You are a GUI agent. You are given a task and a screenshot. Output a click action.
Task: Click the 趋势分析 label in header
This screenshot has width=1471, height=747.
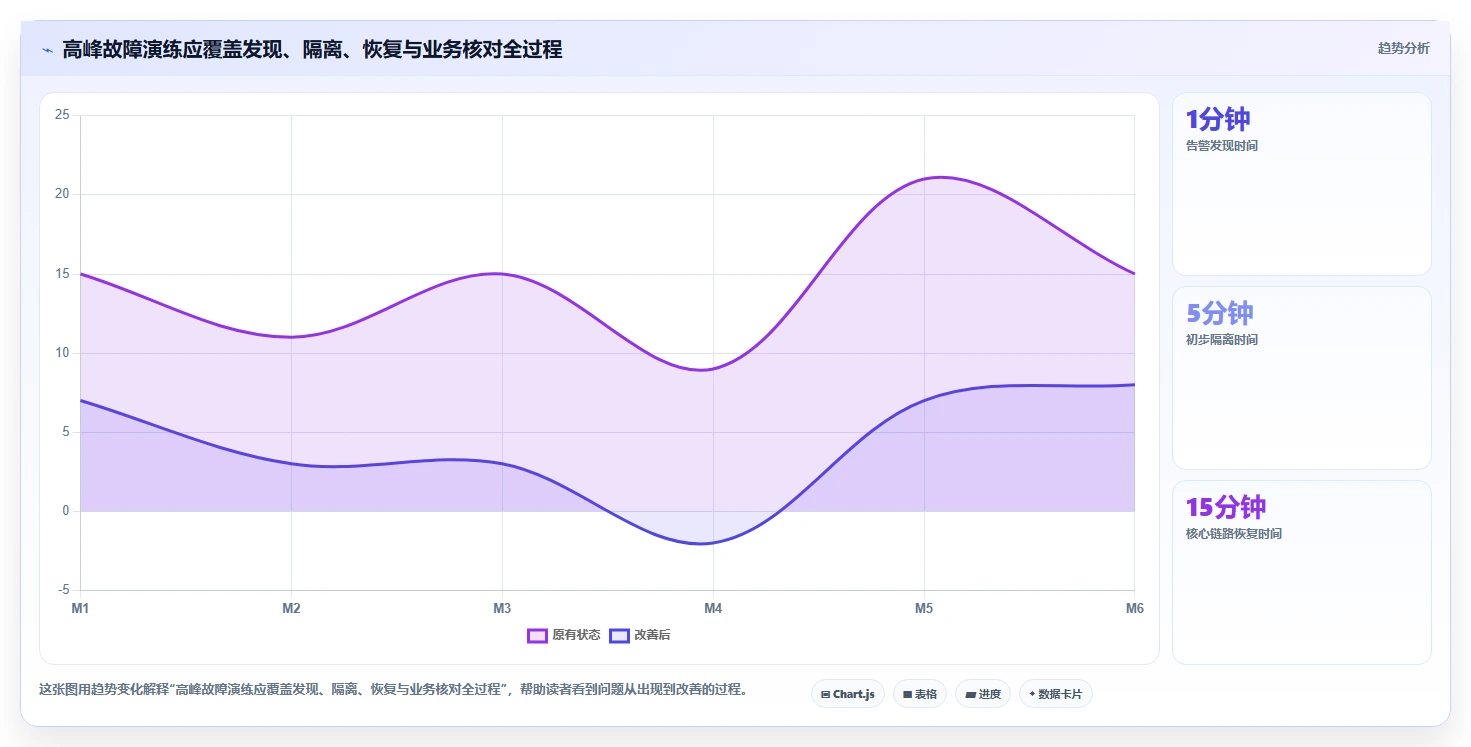(x=1403, y=48)
